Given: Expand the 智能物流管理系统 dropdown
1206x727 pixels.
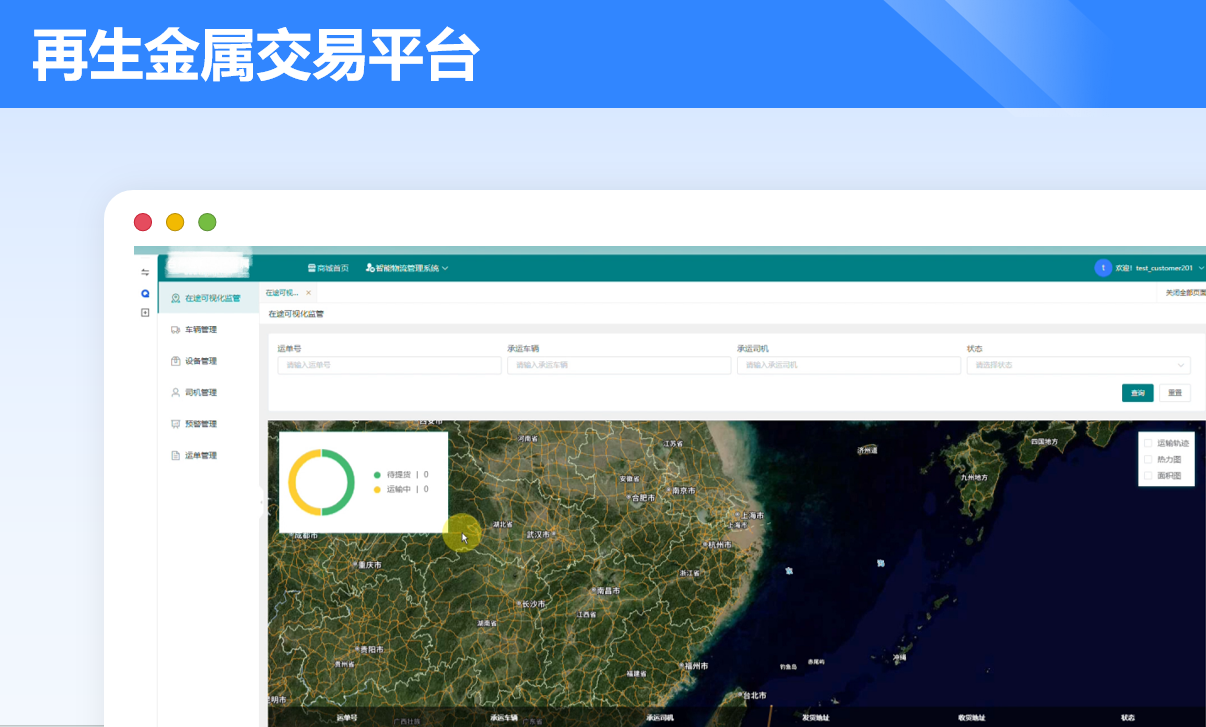Looking at the screenshot, I should [407, 268].
